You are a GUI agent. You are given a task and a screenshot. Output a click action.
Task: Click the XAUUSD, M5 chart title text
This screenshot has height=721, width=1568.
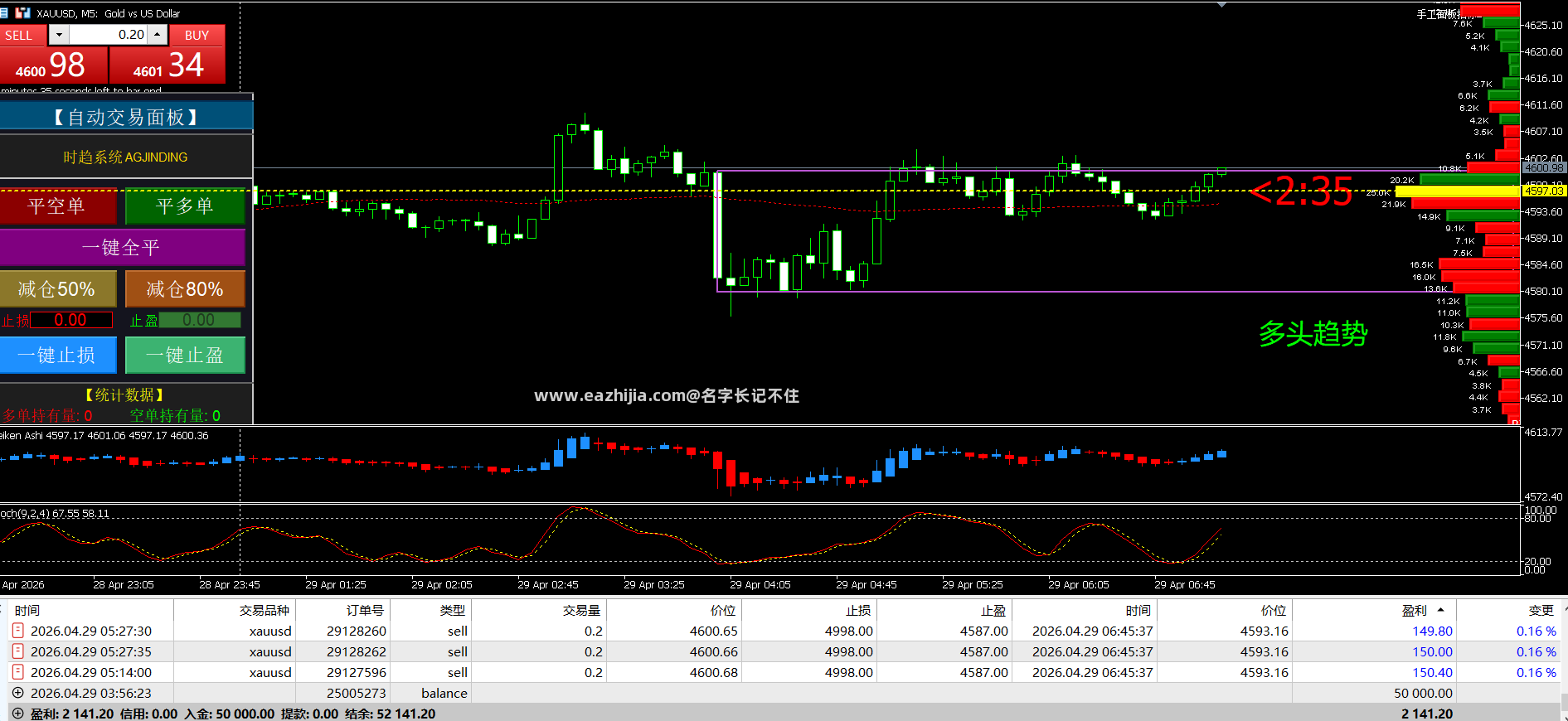109,13
